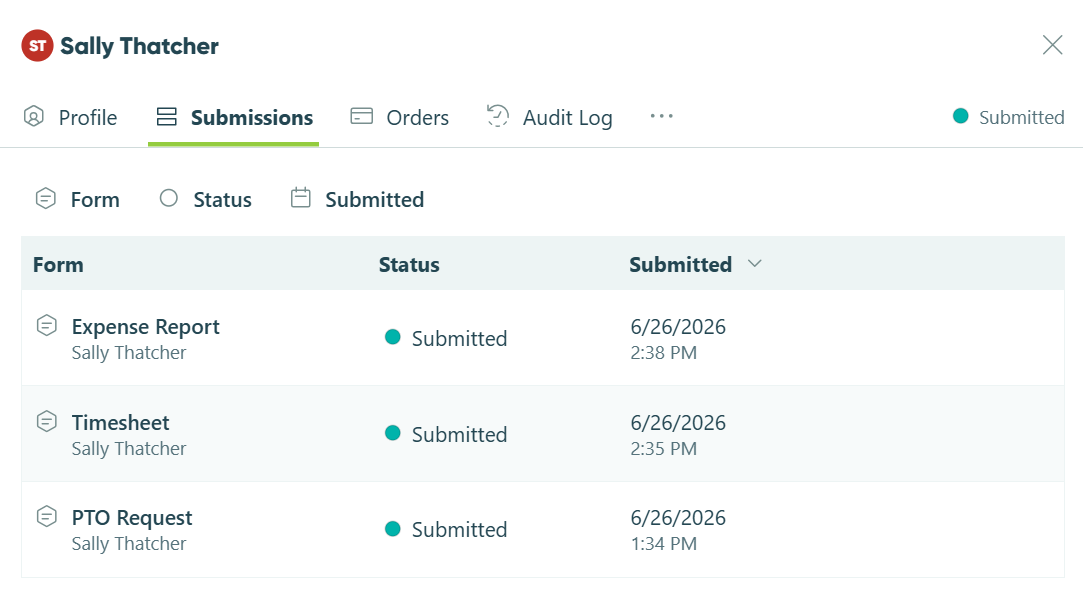Image resolution: width=1083 pixels, height=589 pixels.
Task: Open the Profile tab
Action: point(70,117)
